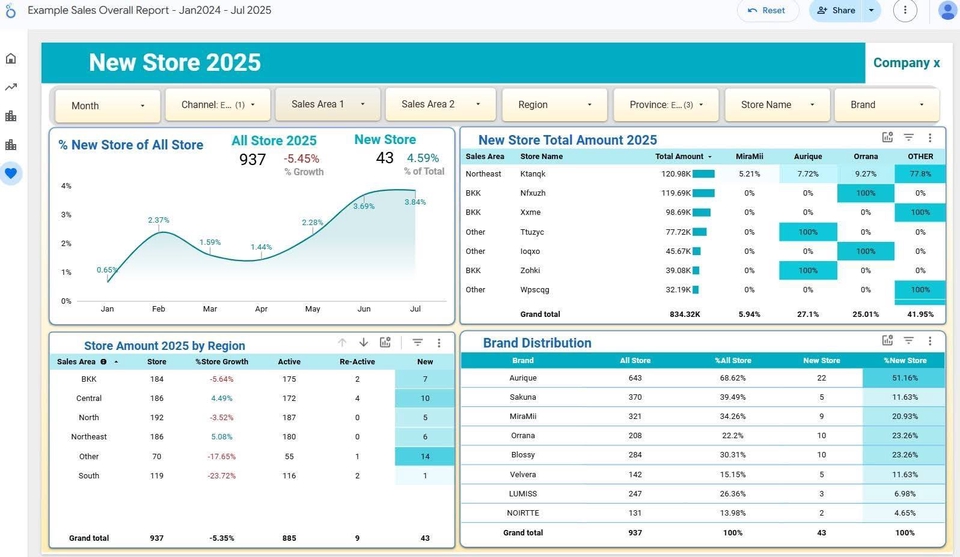Click the 51.16% new store cell

(904, 378)
